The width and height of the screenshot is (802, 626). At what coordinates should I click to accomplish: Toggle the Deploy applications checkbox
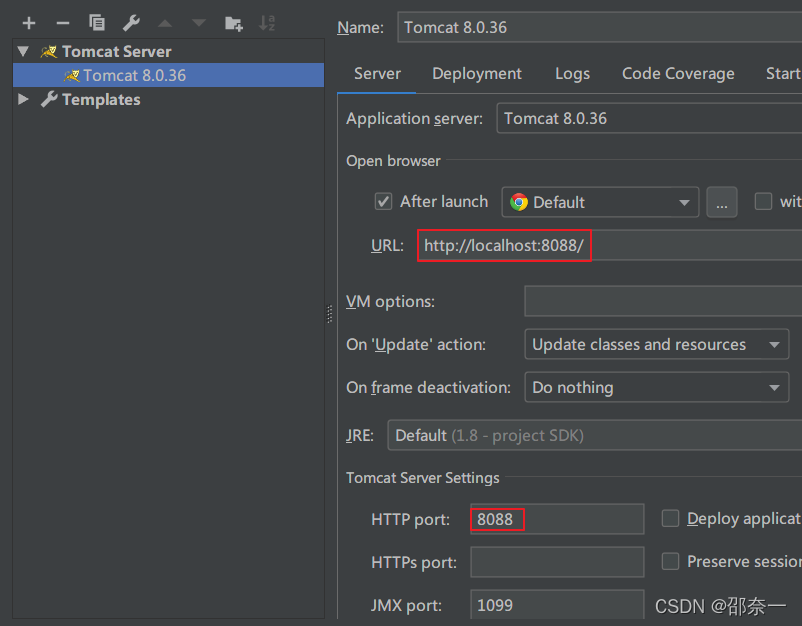(x=670, y=518)
